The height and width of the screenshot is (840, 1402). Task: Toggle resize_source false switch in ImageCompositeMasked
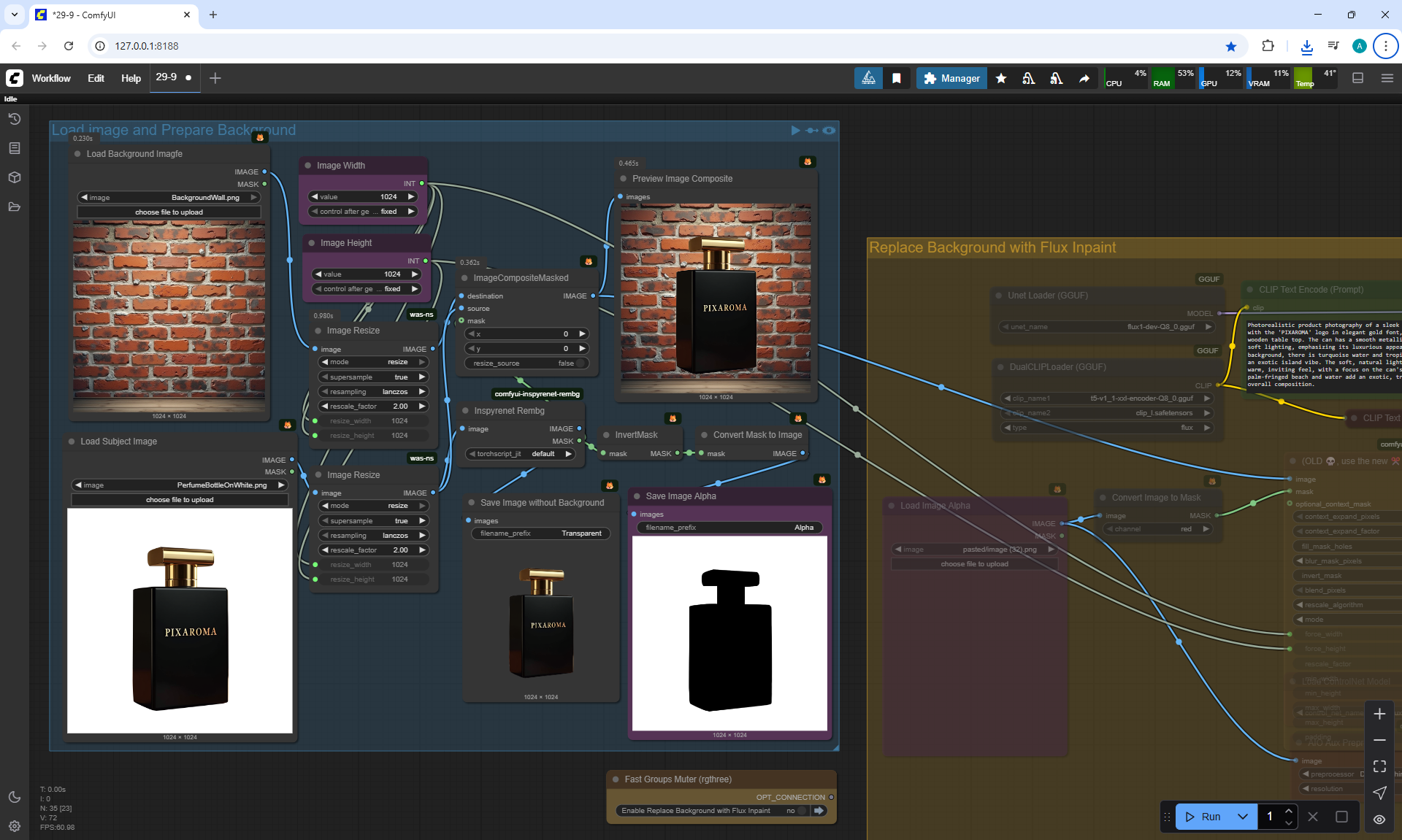(580, 363)
